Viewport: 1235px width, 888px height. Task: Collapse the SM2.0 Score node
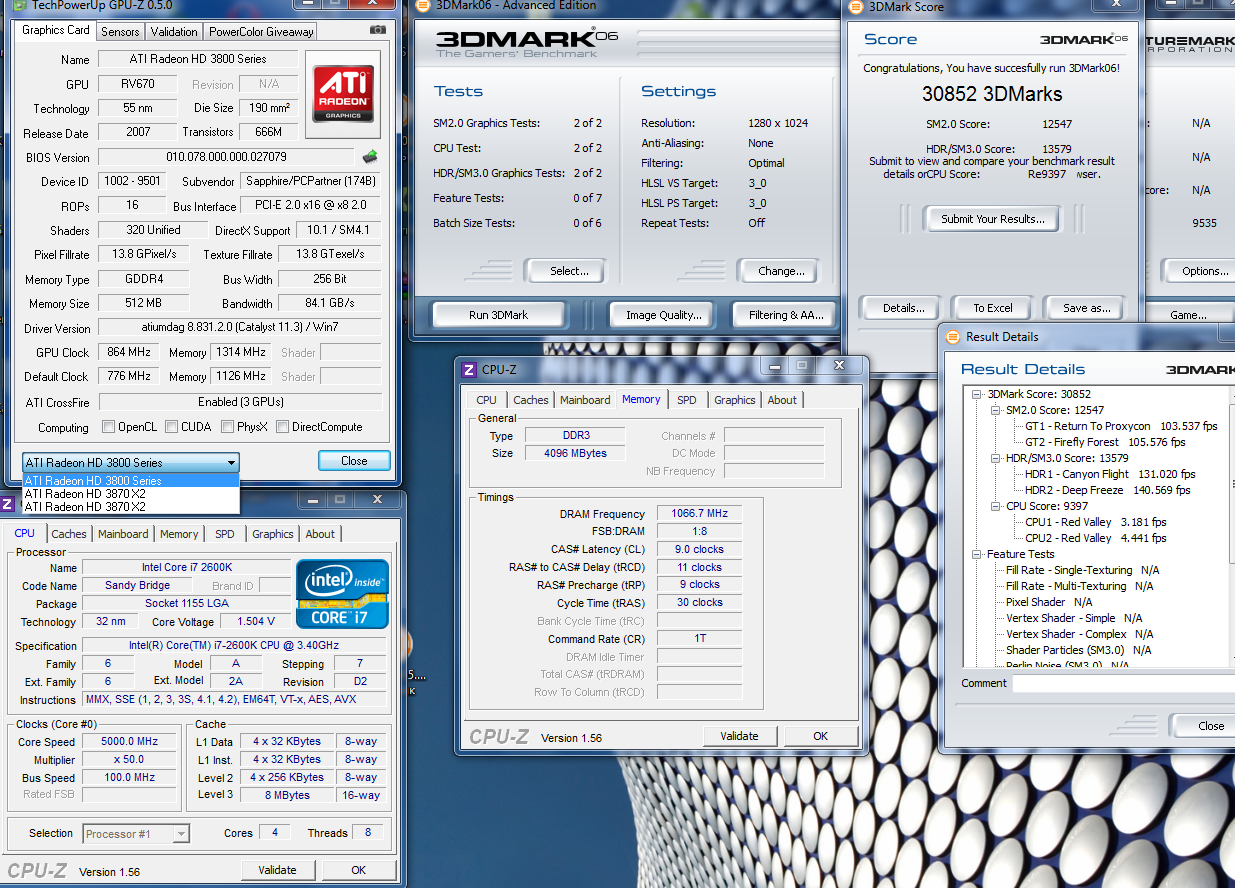(995, 410)
